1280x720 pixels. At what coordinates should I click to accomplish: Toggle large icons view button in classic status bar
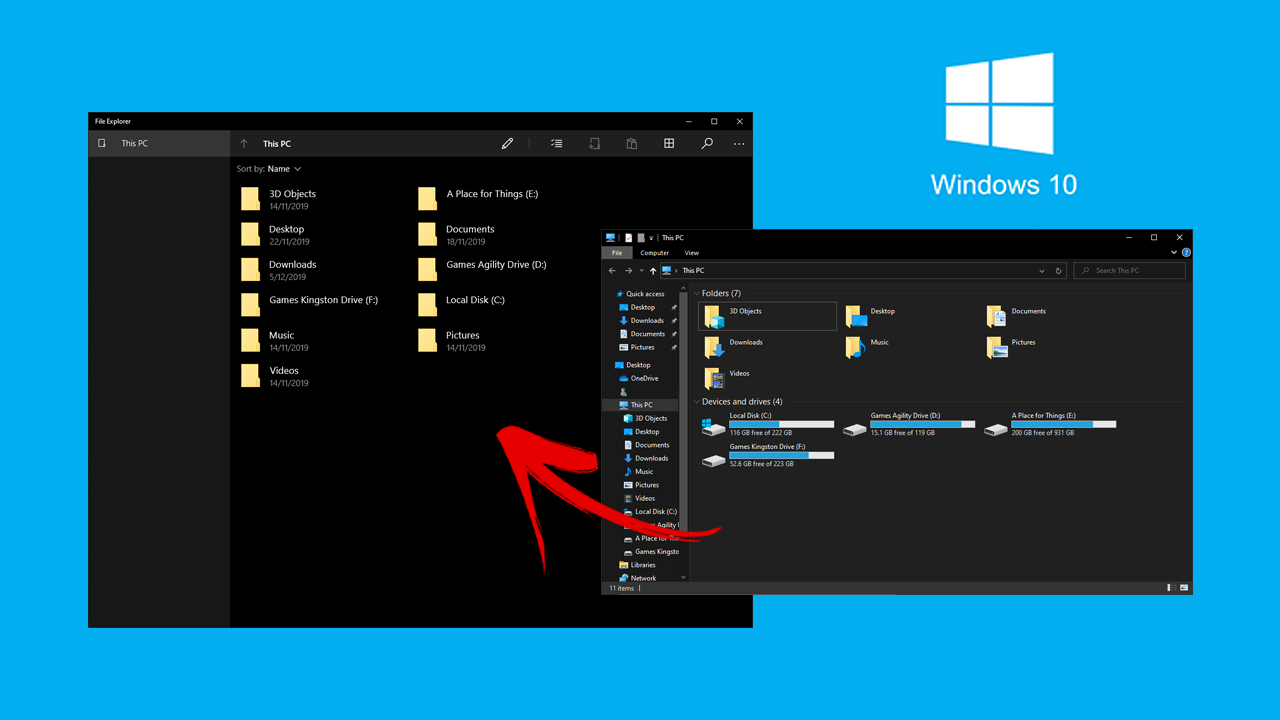tap(1184, 588)
